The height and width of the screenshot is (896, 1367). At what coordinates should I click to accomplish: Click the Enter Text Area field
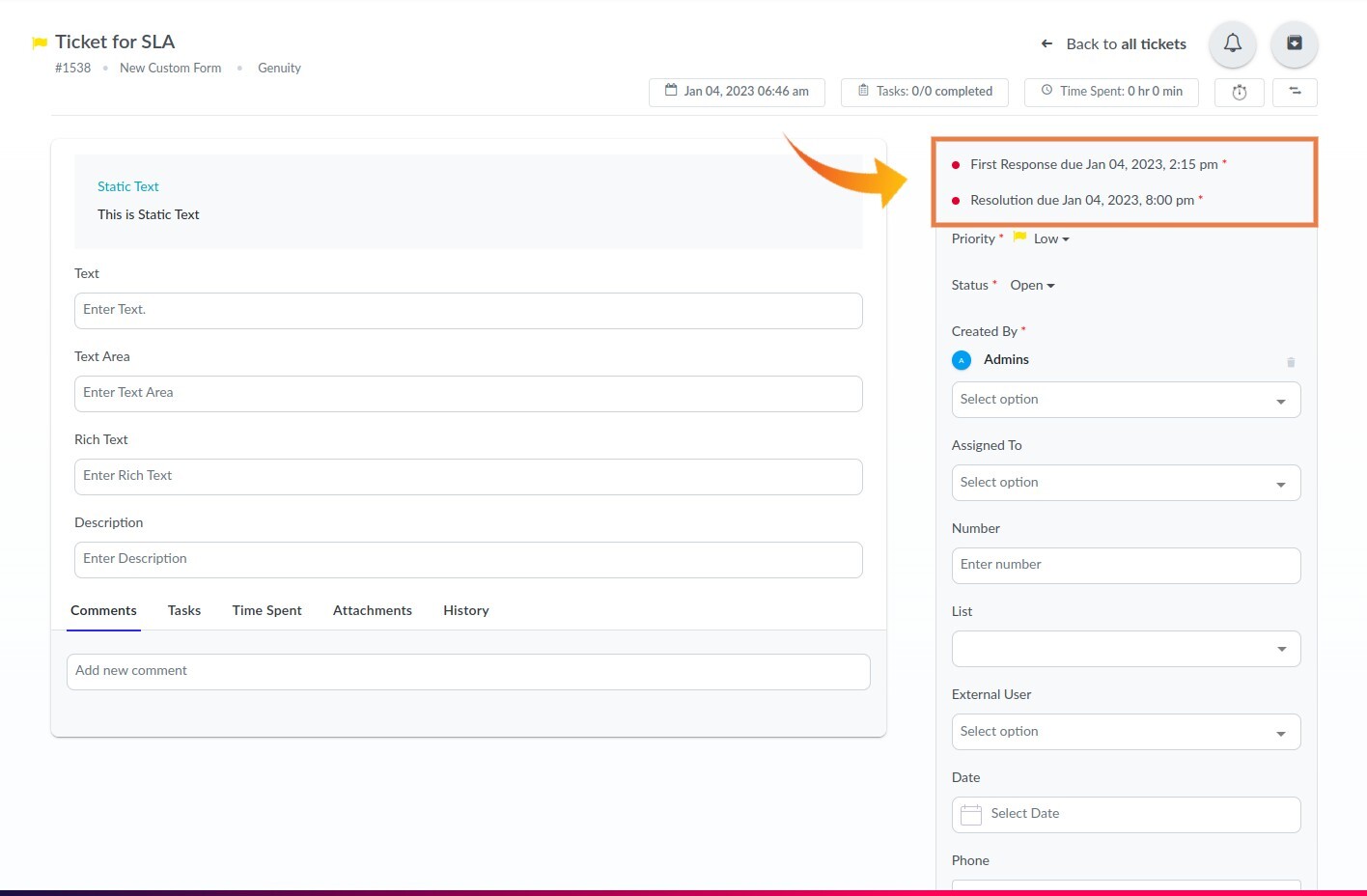(468, 394)
